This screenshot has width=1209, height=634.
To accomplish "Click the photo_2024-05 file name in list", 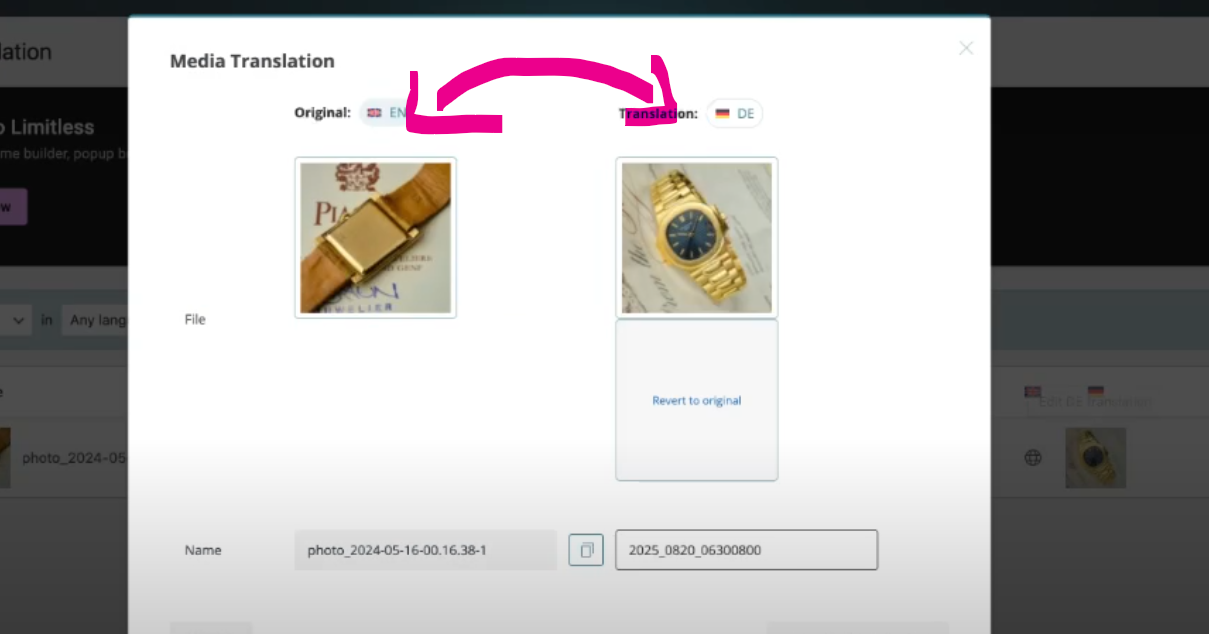I will (75, 458).
